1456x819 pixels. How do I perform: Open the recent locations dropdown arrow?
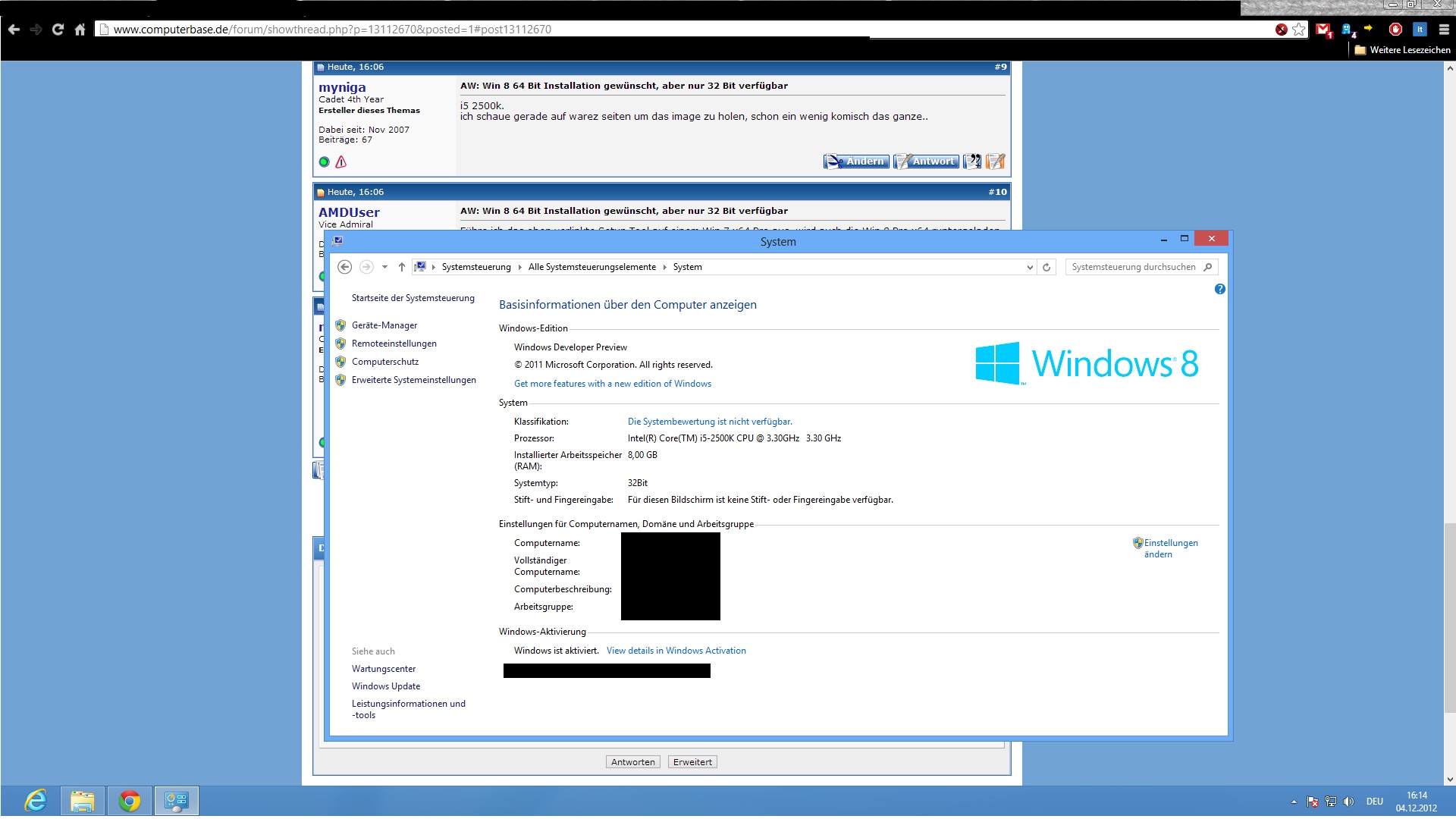pyautogui.click(x=384, y=267)
